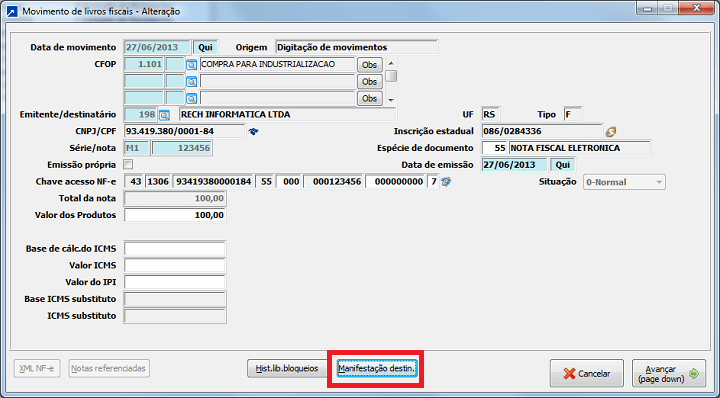This screenshot has height=398, width=720.
Task: Click the Chave acesso NF-e query icon
Action: [x=446, y=182]
